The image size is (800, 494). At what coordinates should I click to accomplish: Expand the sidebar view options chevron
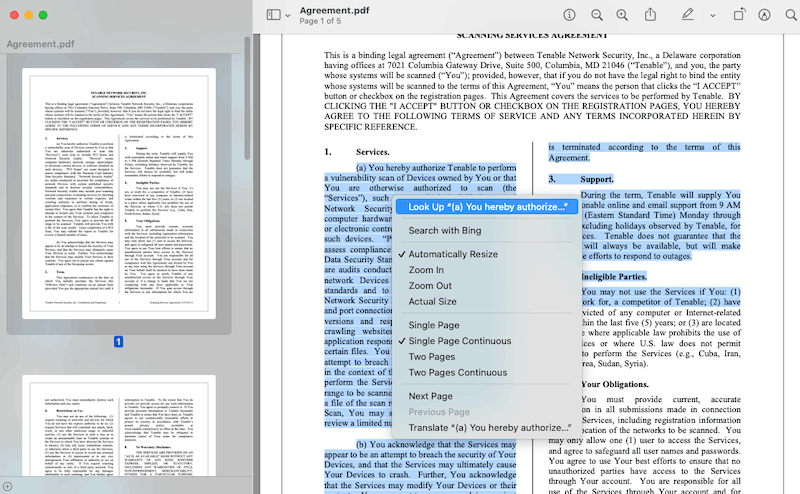(287, 16)
